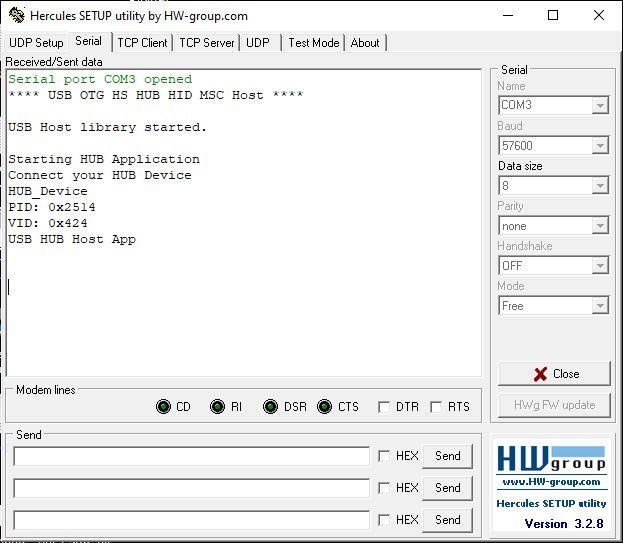
Task: Click the second Send text input field
Action: pyautogui.click(x=192, y=488)
